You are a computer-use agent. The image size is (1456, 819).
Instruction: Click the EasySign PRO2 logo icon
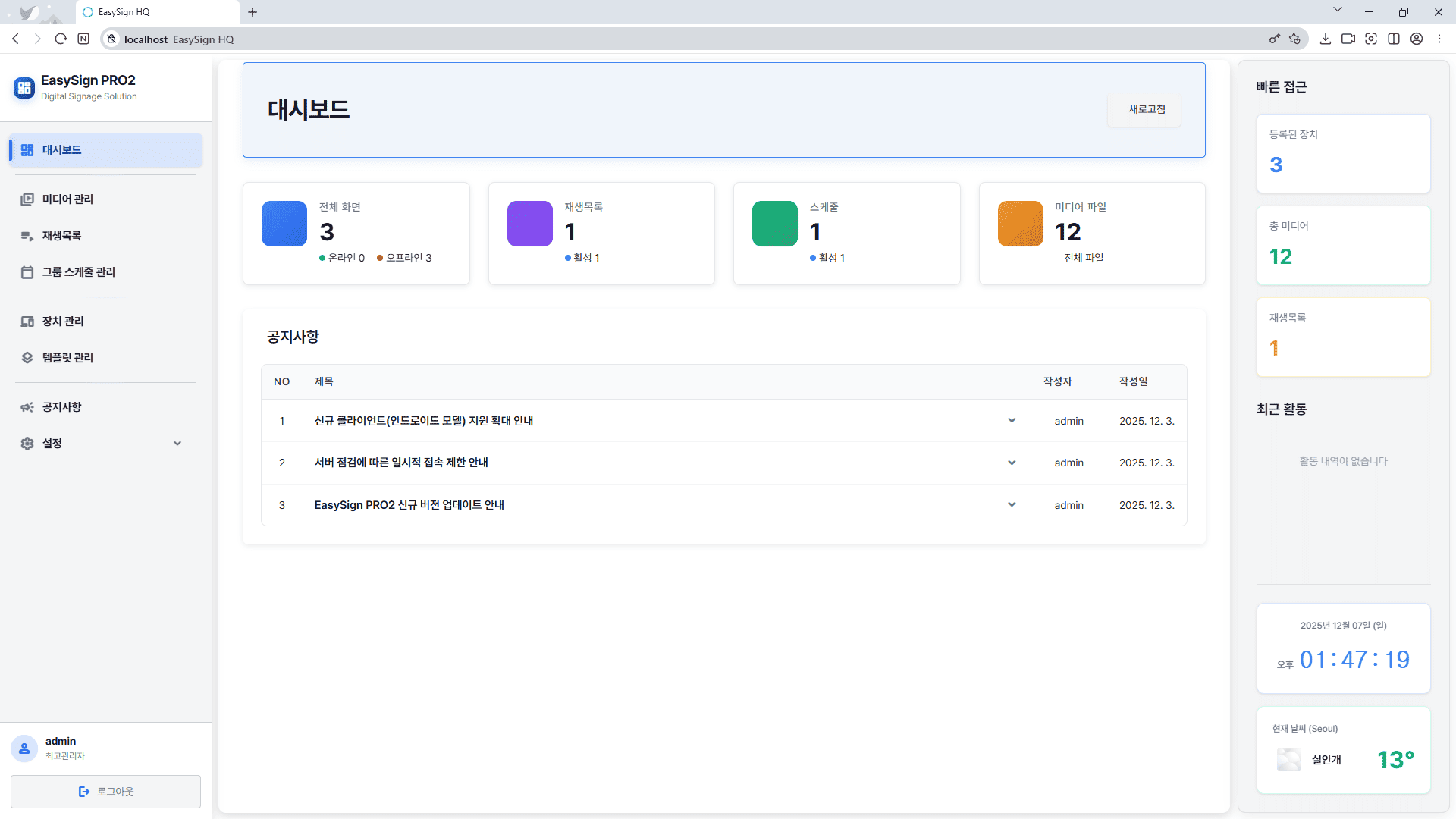[x=24, y=88]
